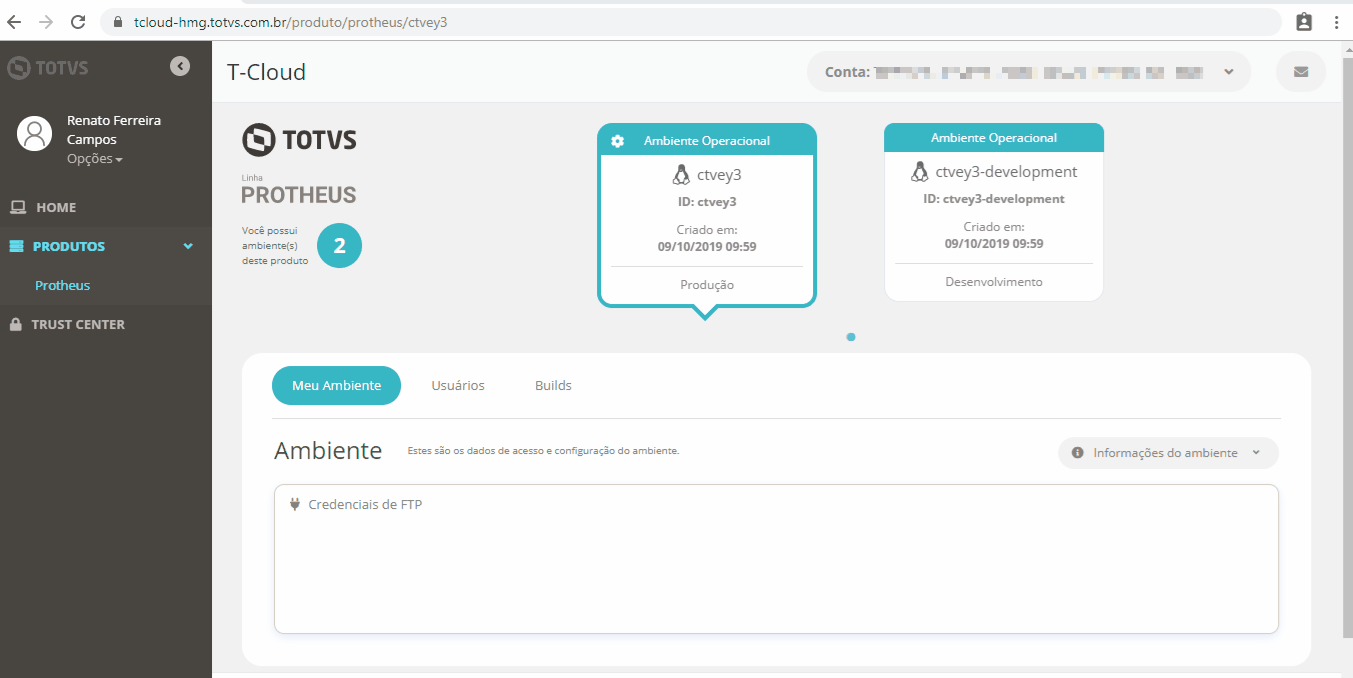The image size is (1353, 678).
Task: Click the Linux penguin icon beside ctvey3
Action: click(682, 175)
